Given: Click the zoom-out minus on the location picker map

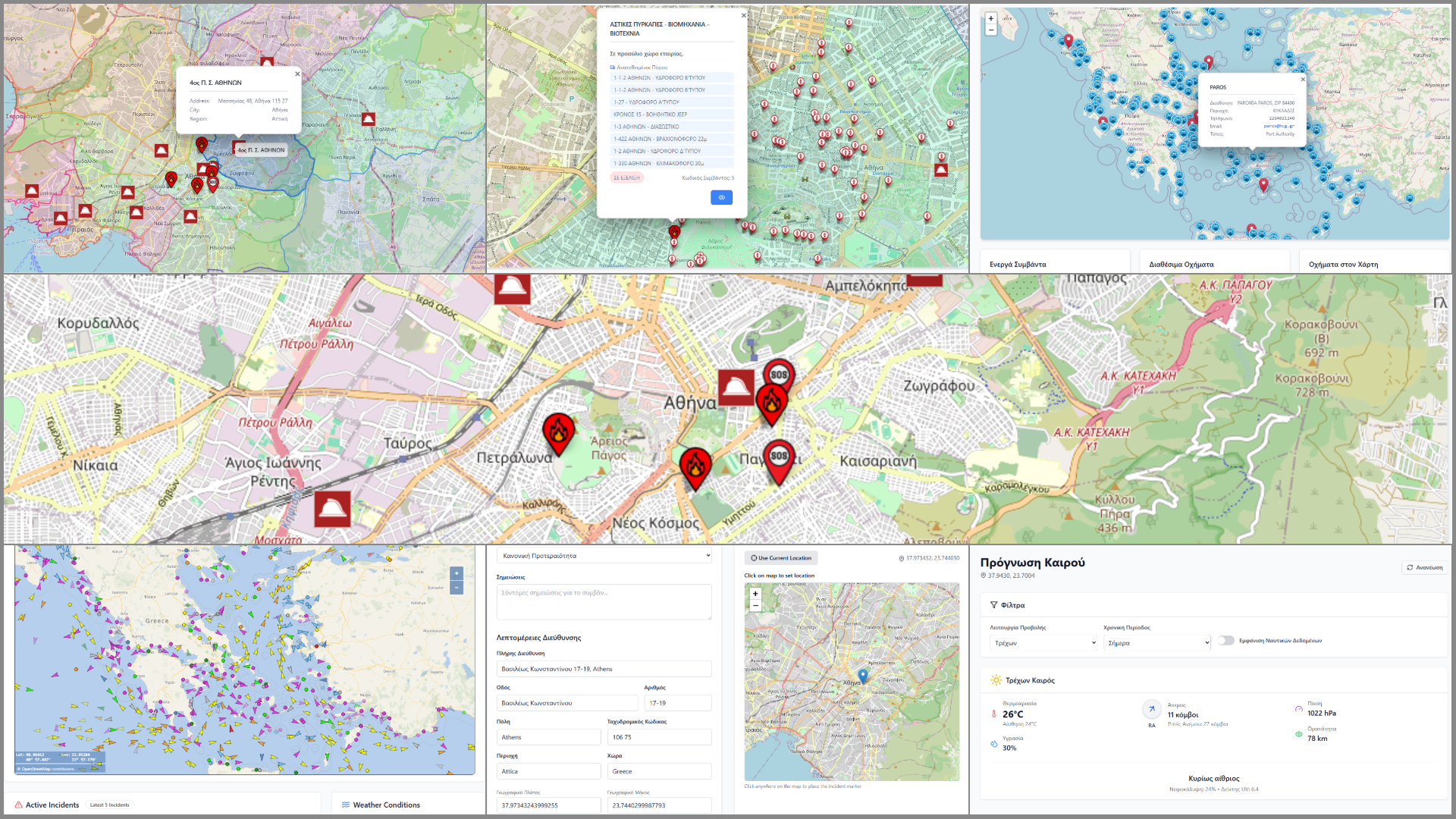Looking at the screenshot, I should (755, 604).
